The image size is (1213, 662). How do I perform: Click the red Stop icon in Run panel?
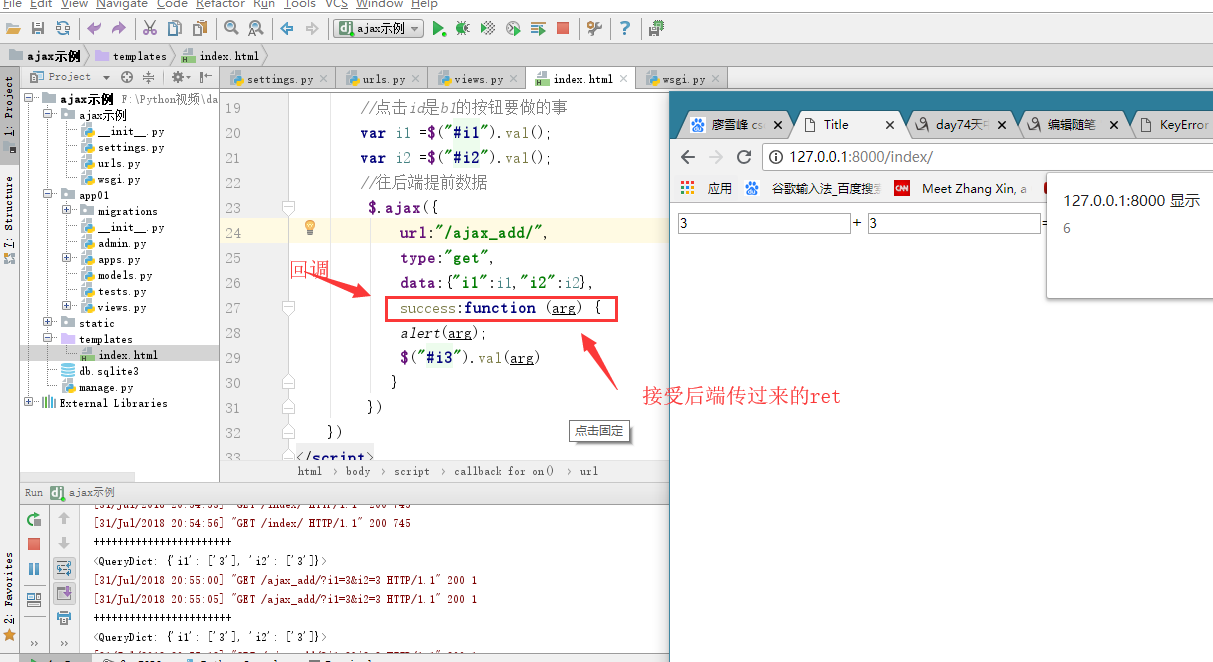(34, 544)
